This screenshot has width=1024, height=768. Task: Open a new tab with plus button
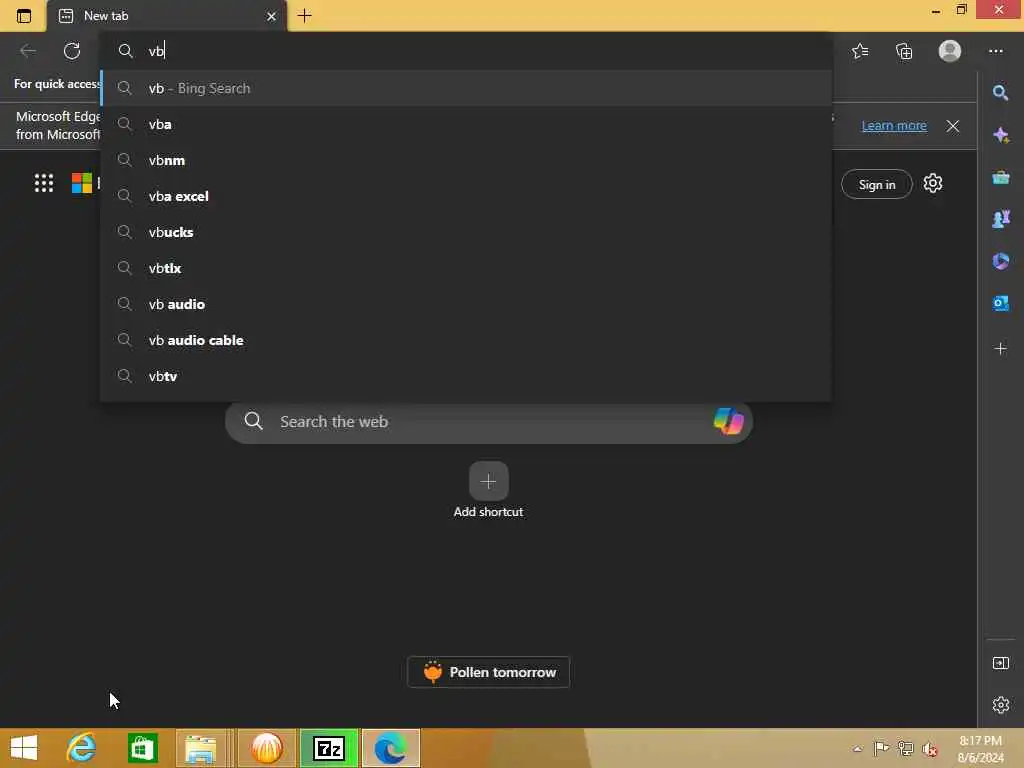pyautogui.click(x=304, y=16)
